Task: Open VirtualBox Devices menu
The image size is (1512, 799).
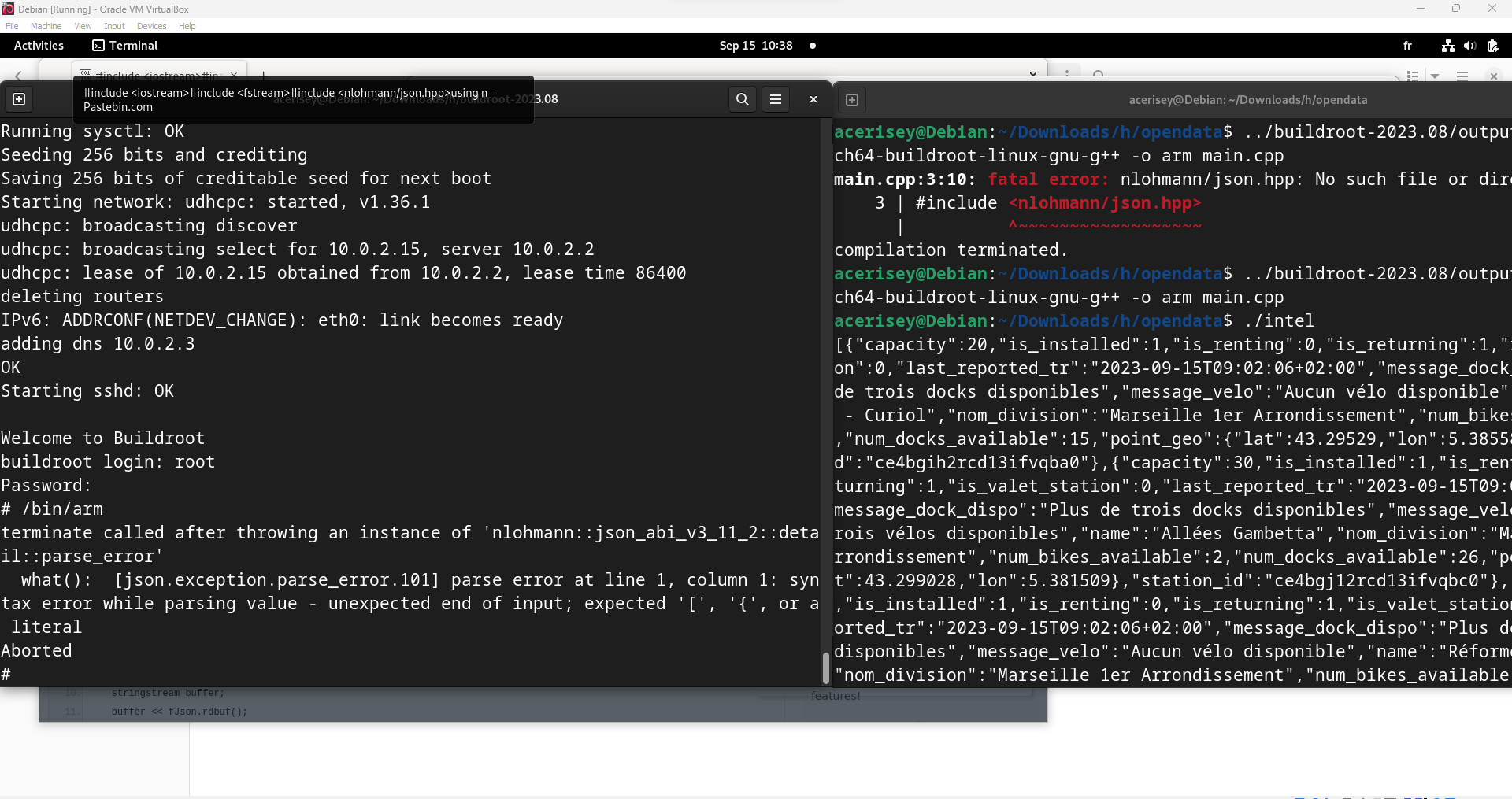Action: tap(151, 26)
